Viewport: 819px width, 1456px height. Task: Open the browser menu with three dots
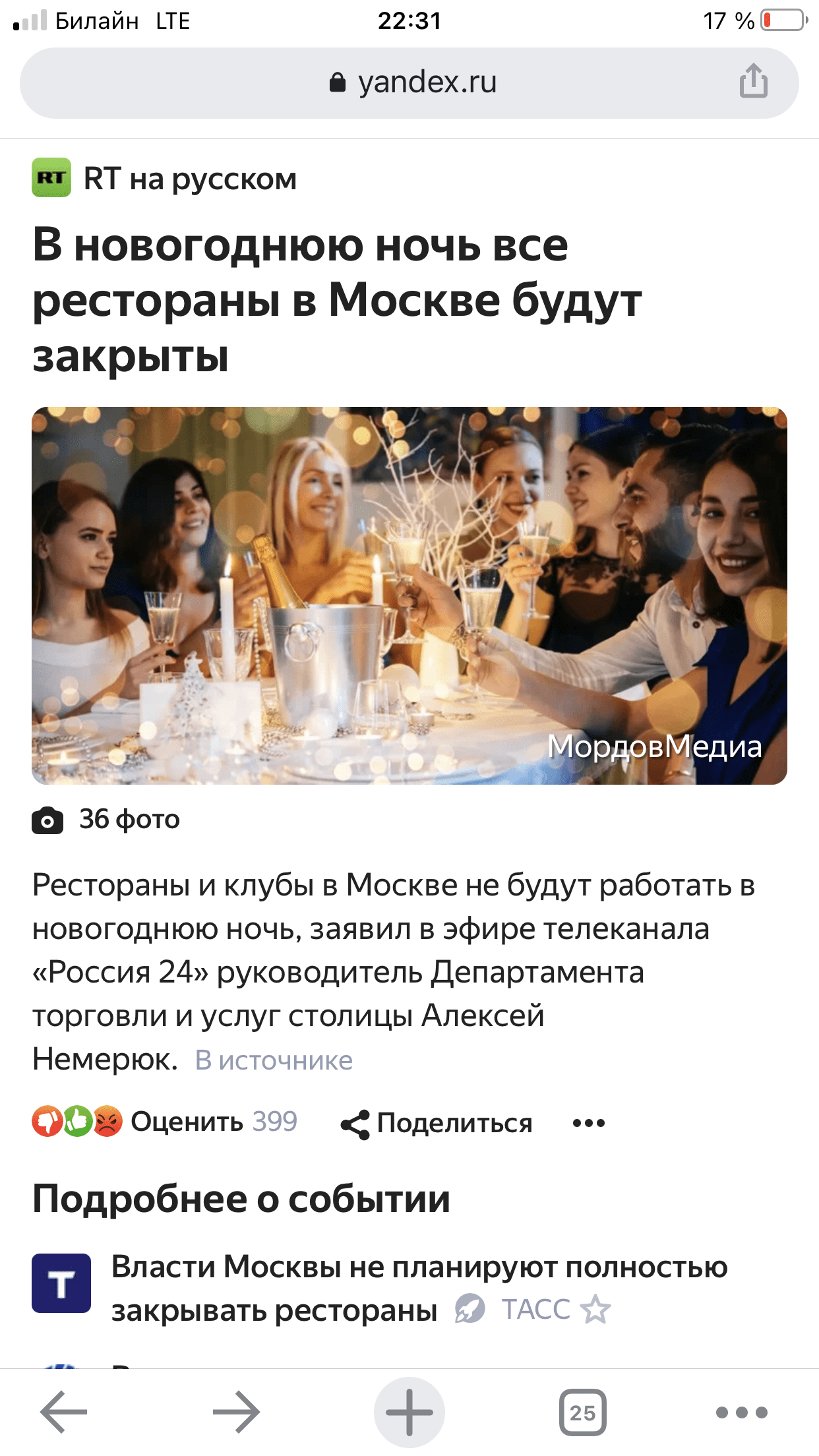[742, 1412]
